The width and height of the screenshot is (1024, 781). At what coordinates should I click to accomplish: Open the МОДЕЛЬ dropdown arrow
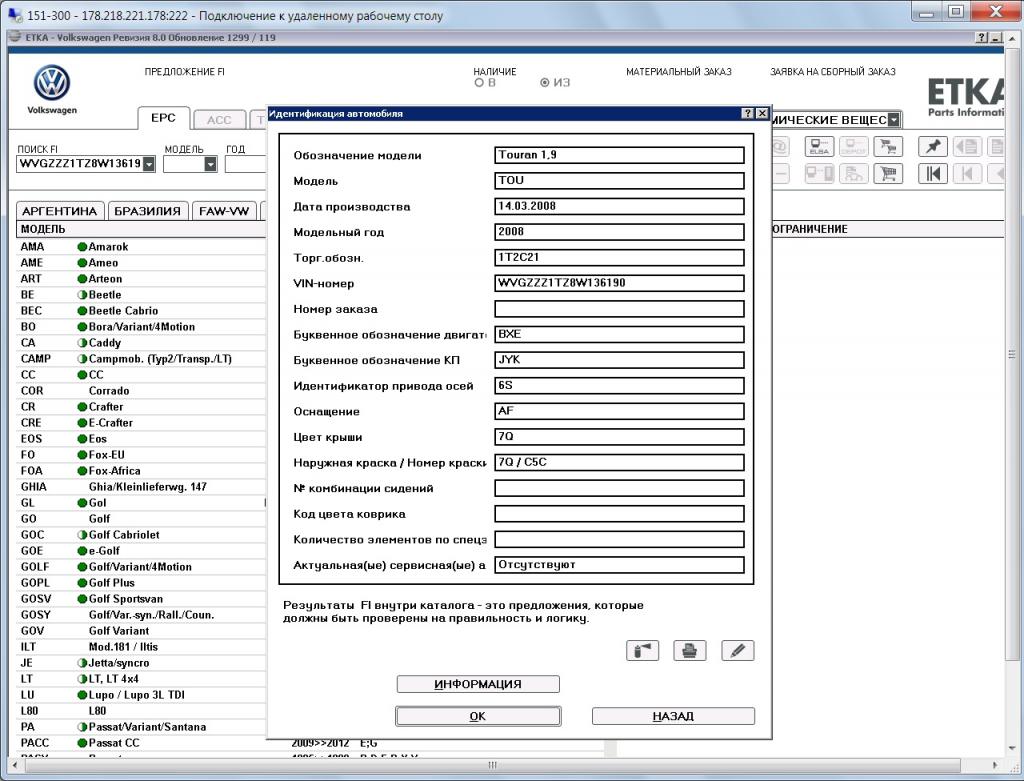[x=210, y=164]
